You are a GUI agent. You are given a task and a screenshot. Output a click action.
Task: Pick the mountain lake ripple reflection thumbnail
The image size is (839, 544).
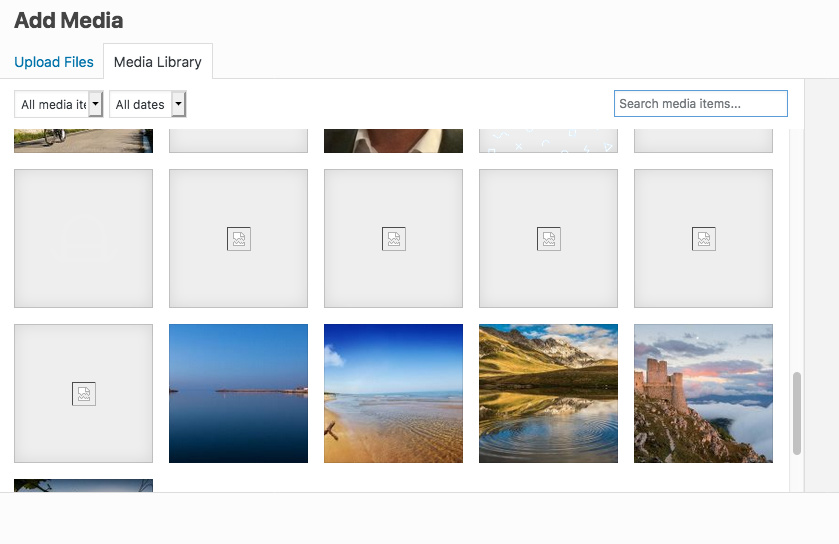(548, 393)
